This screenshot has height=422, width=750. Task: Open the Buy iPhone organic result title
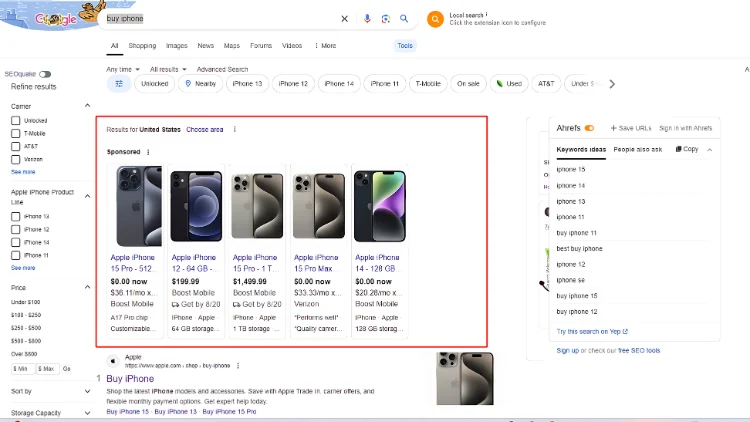130,378
